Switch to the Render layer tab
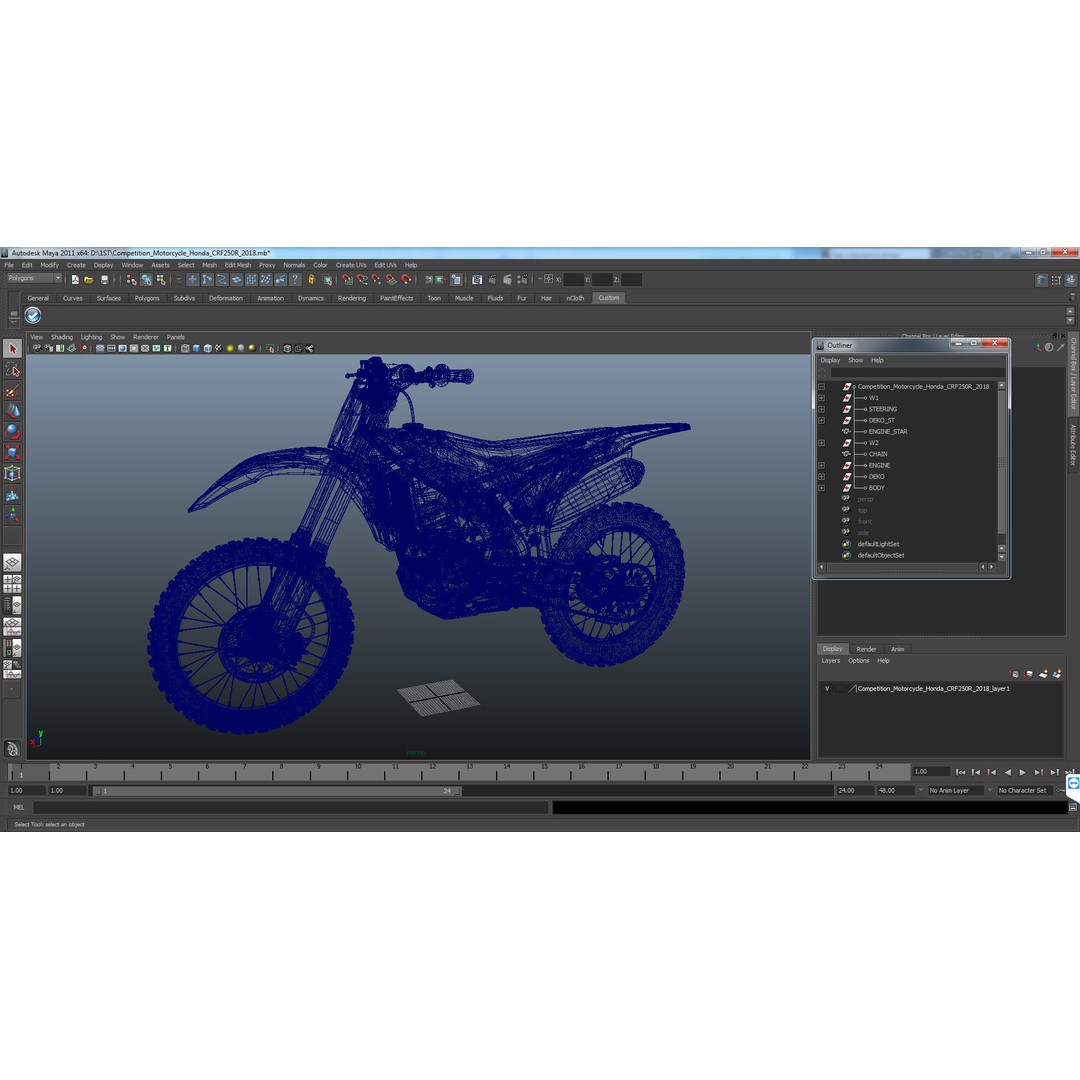Viewport: 1080px width, 1080px height. (x=866, y=650)
